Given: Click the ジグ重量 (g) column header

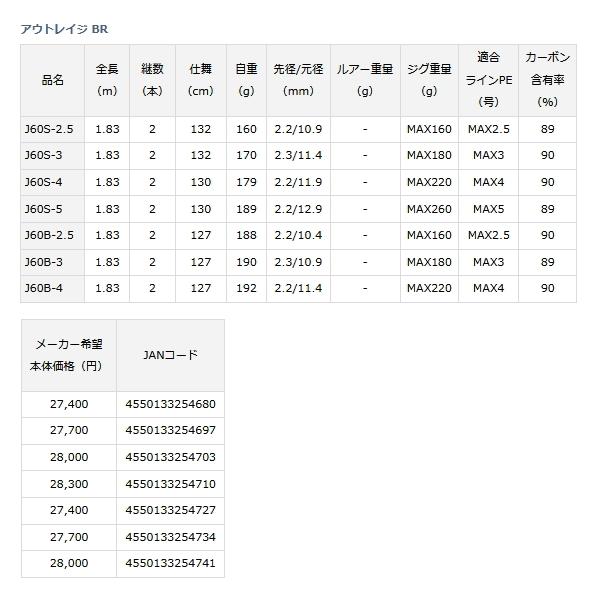Looking at the screenshot, I should pos(429,80).
